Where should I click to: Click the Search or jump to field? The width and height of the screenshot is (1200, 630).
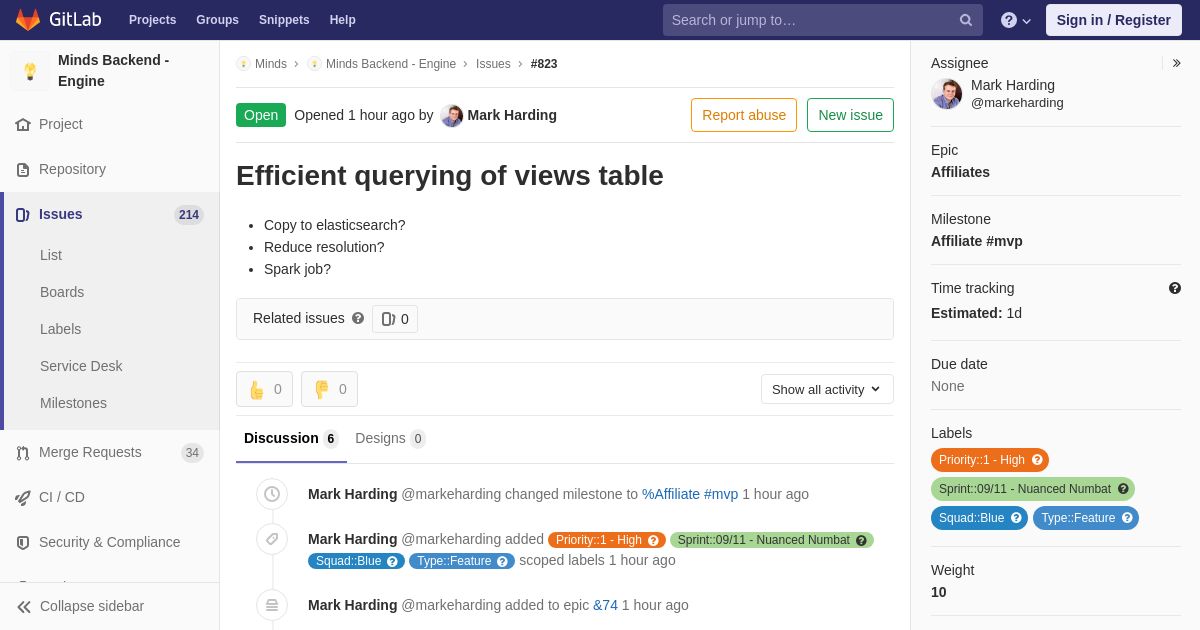pyautogui.click(x=810, y=20)
